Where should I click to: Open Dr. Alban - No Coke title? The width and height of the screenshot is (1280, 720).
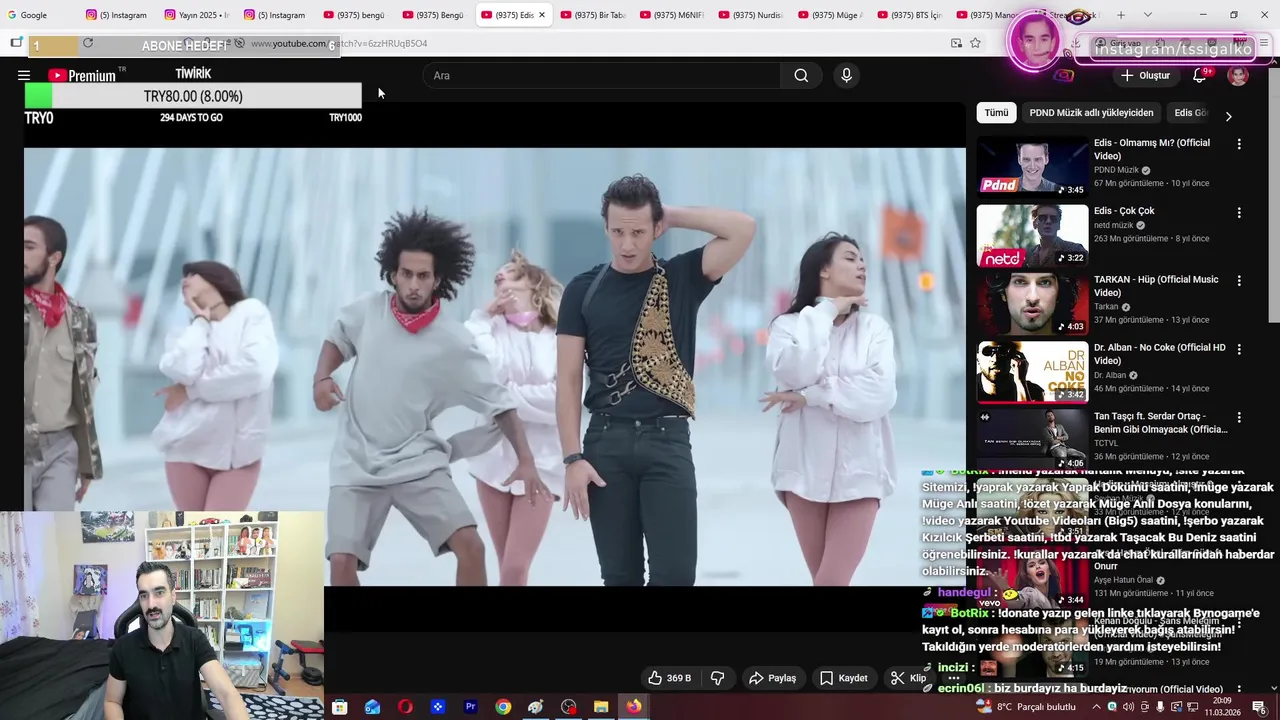click(x=1160, y=354)
